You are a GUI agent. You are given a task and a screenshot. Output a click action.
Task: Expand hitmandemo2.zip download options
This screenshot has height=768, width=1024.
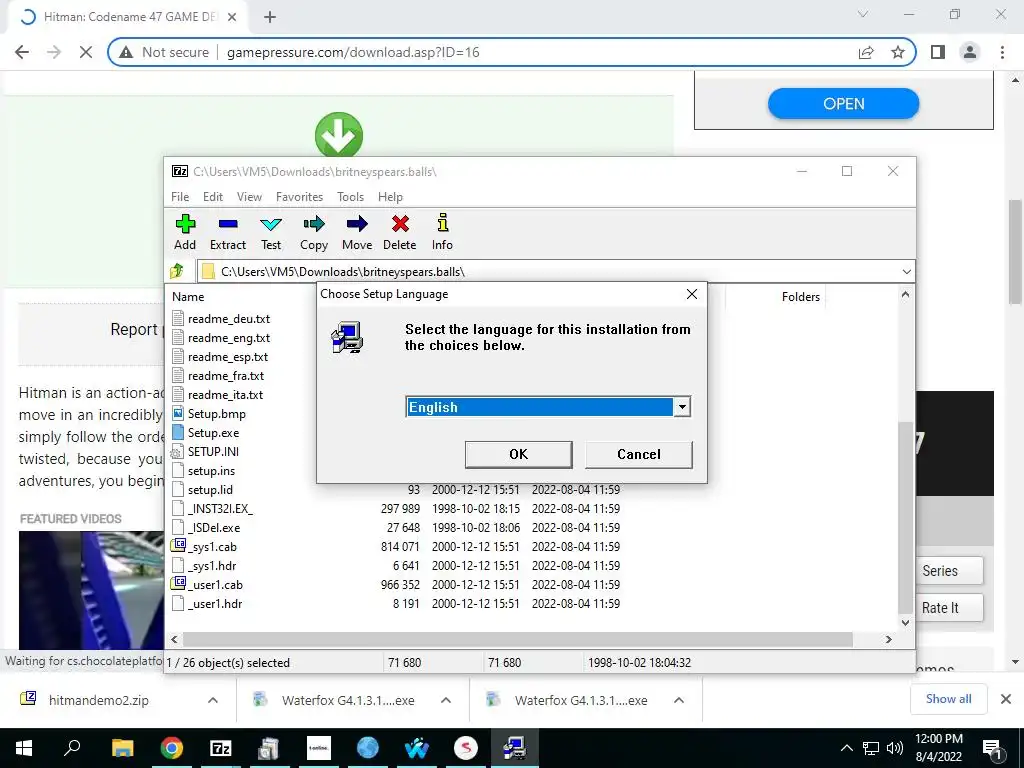213,700
